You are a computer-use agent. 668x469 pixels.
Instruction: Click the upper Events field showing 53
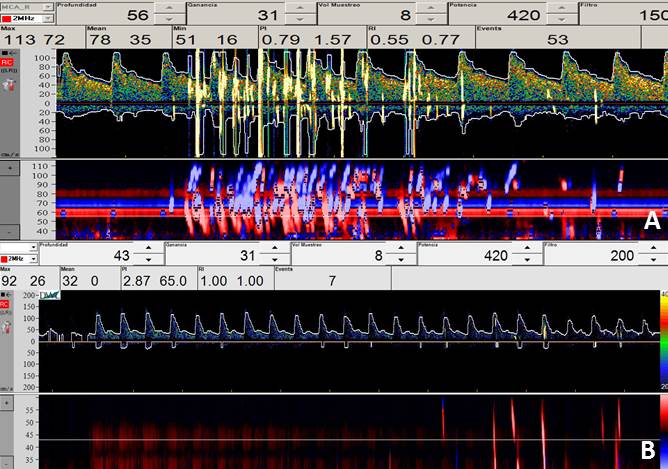(x=556, y=40)
